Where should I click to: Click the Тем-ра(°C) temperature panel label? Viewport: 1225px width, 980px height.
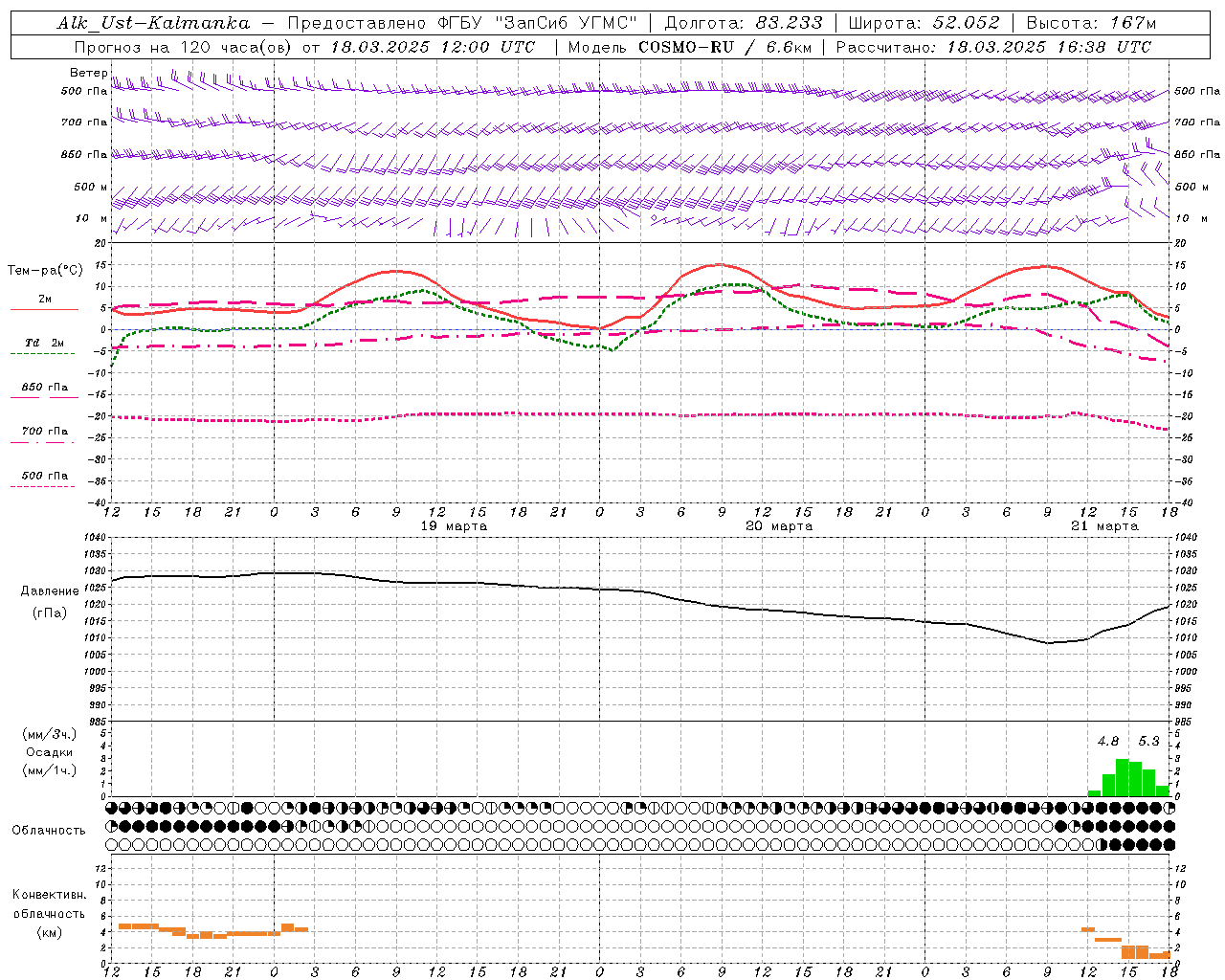tap(45, 271)
